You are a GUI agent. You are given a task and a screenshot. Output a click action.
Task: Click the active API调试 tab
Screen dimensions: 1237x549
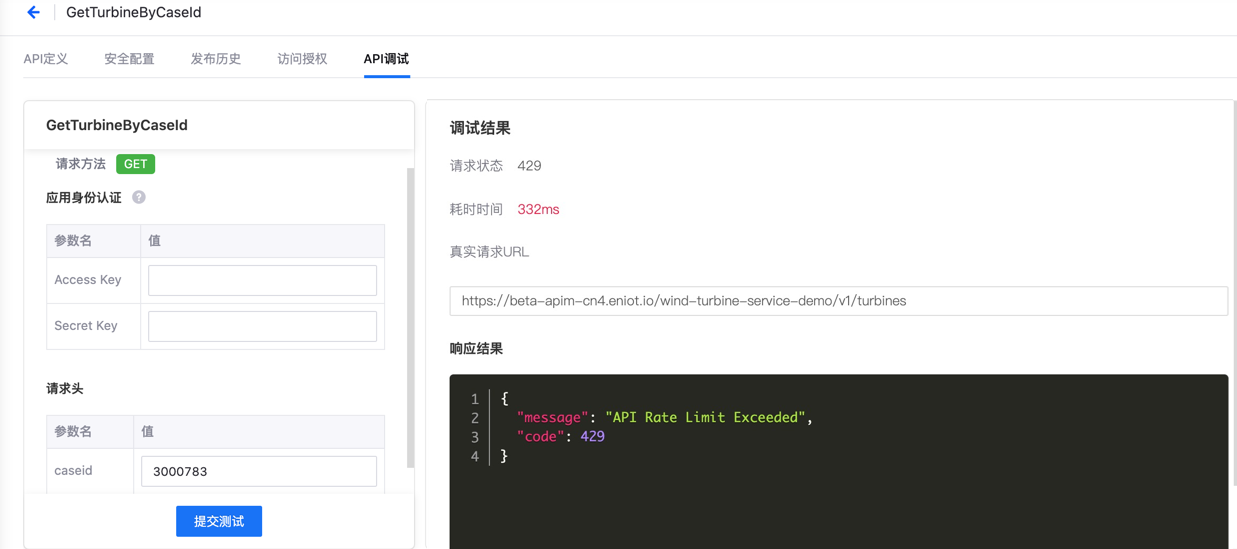pos(386,59)
